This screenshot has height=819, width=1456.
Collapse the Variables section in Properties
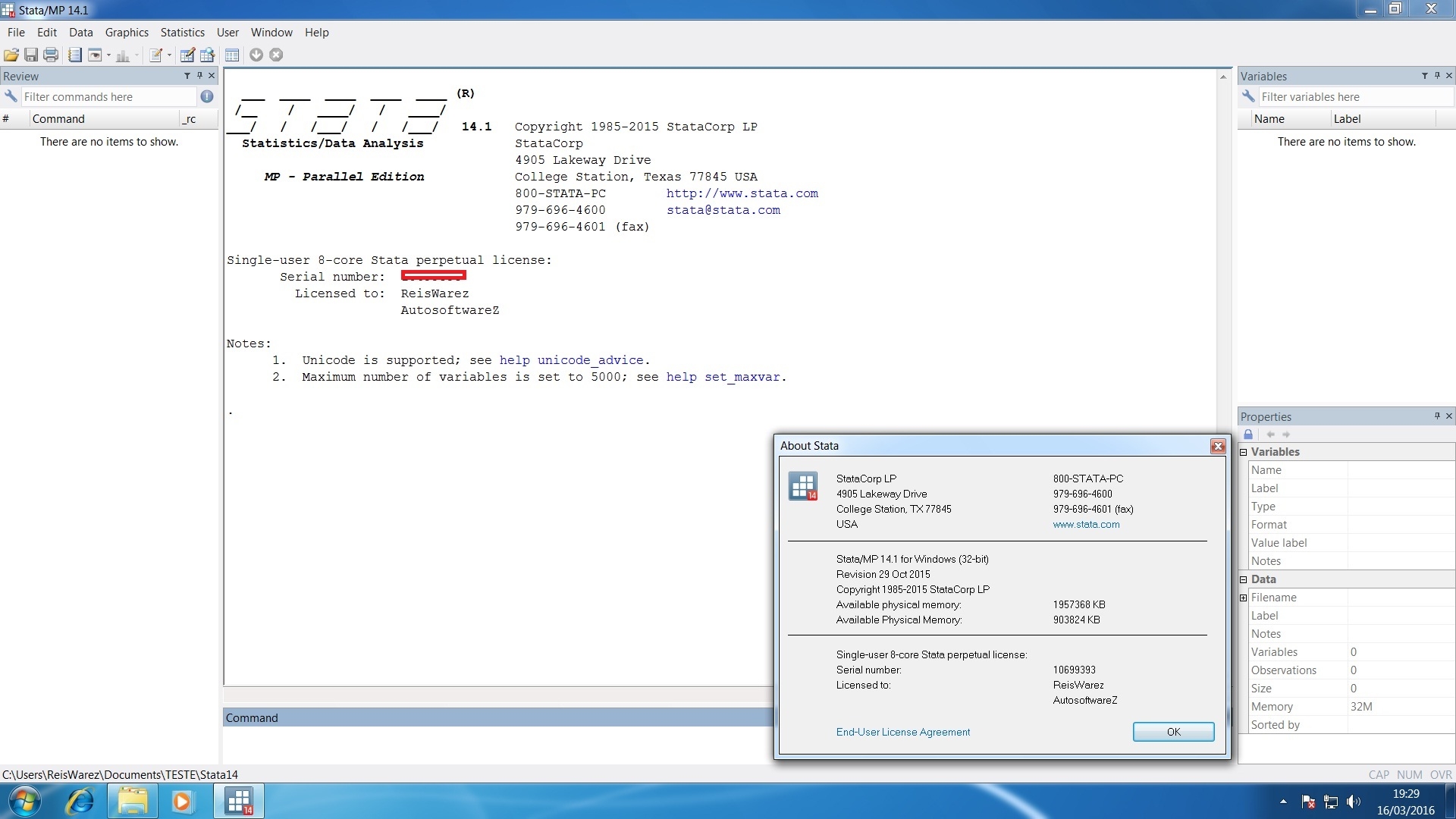1244,452
